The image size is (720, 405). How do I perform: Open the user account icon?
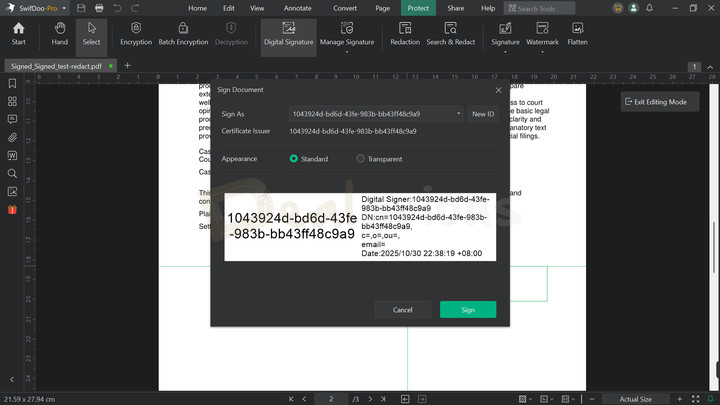[x=633, y=8]
